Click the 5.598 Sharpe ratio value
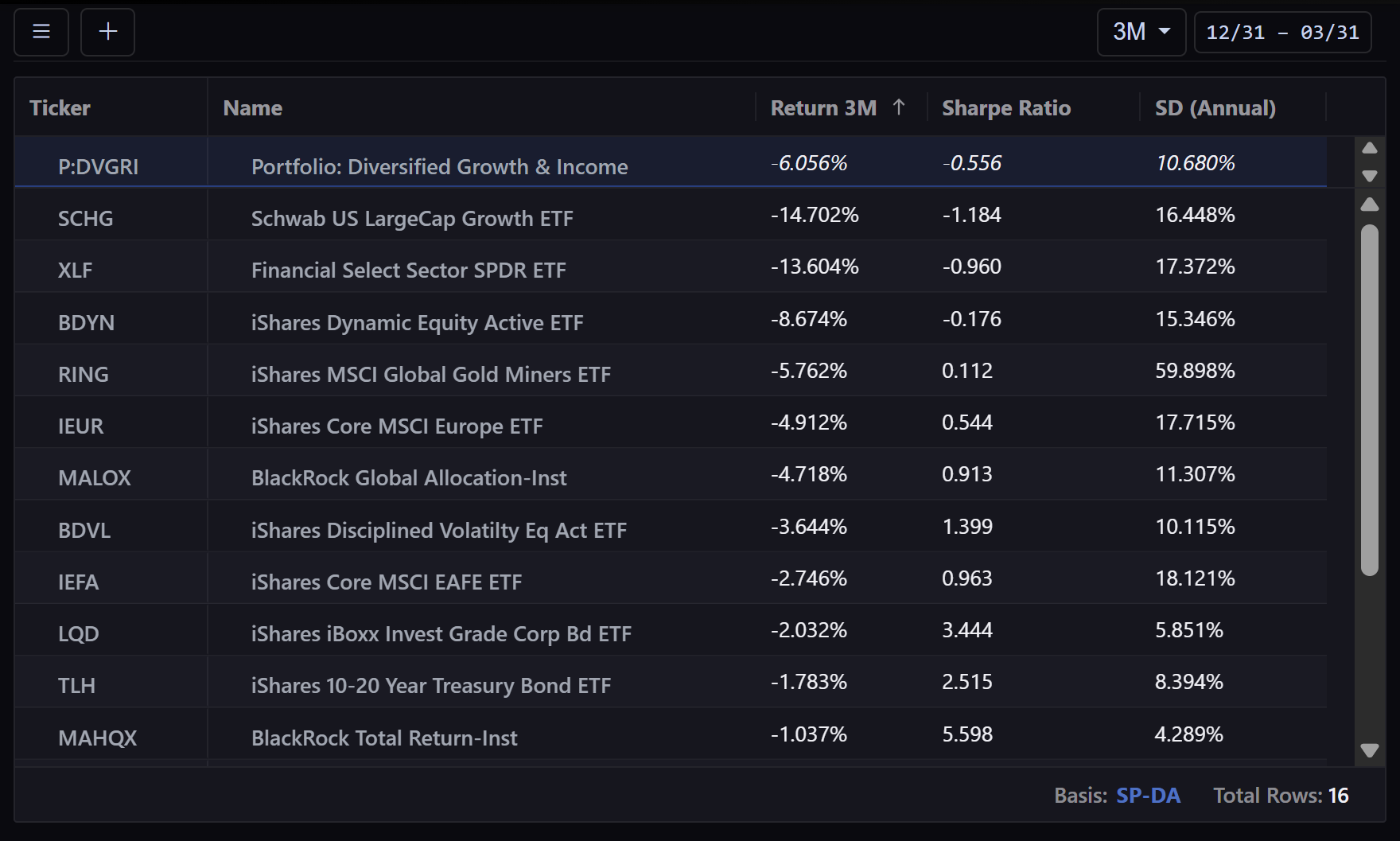Image resolution: width=1400 pixels, height=841 pixels. pos(967,734)
